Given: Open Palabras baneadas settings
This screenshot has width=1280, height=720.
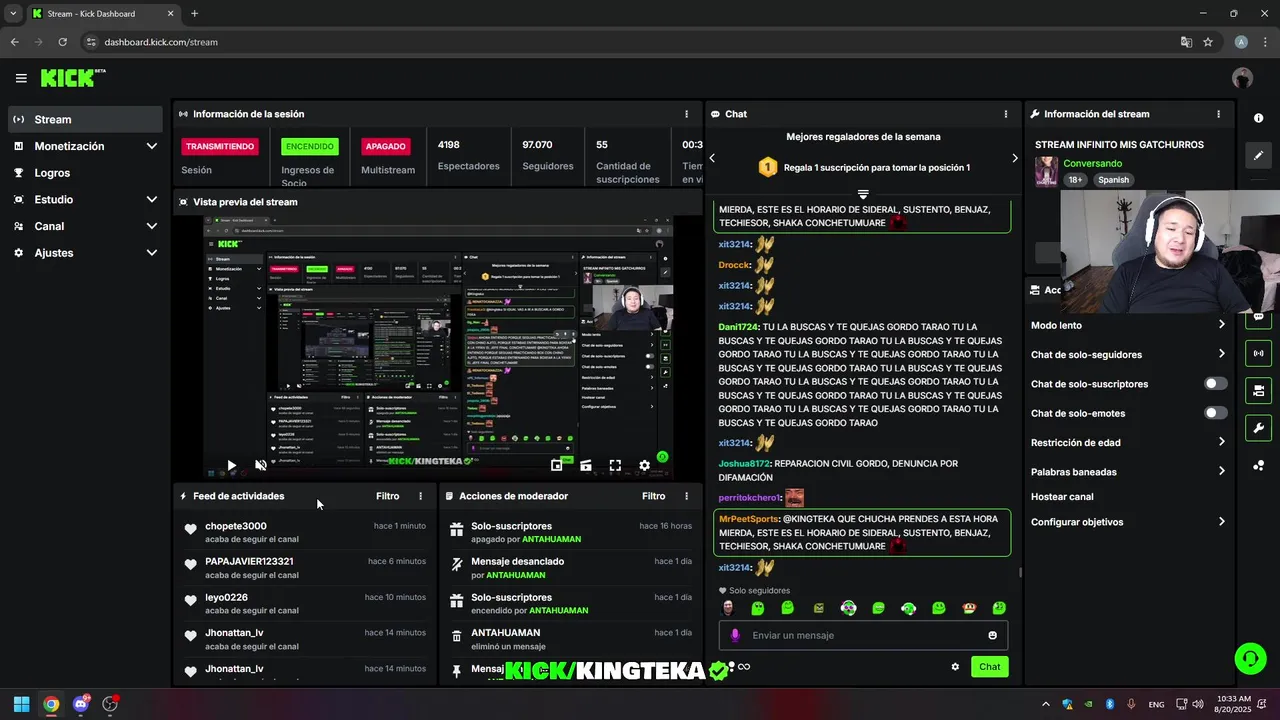Looking at the screenshot, I should coord(1128,471).
